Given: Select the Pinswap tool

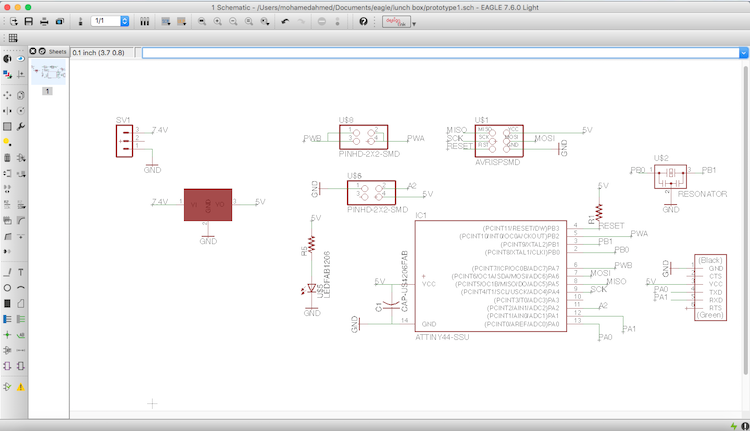Looking at the screenshot, I should point(7,174).
